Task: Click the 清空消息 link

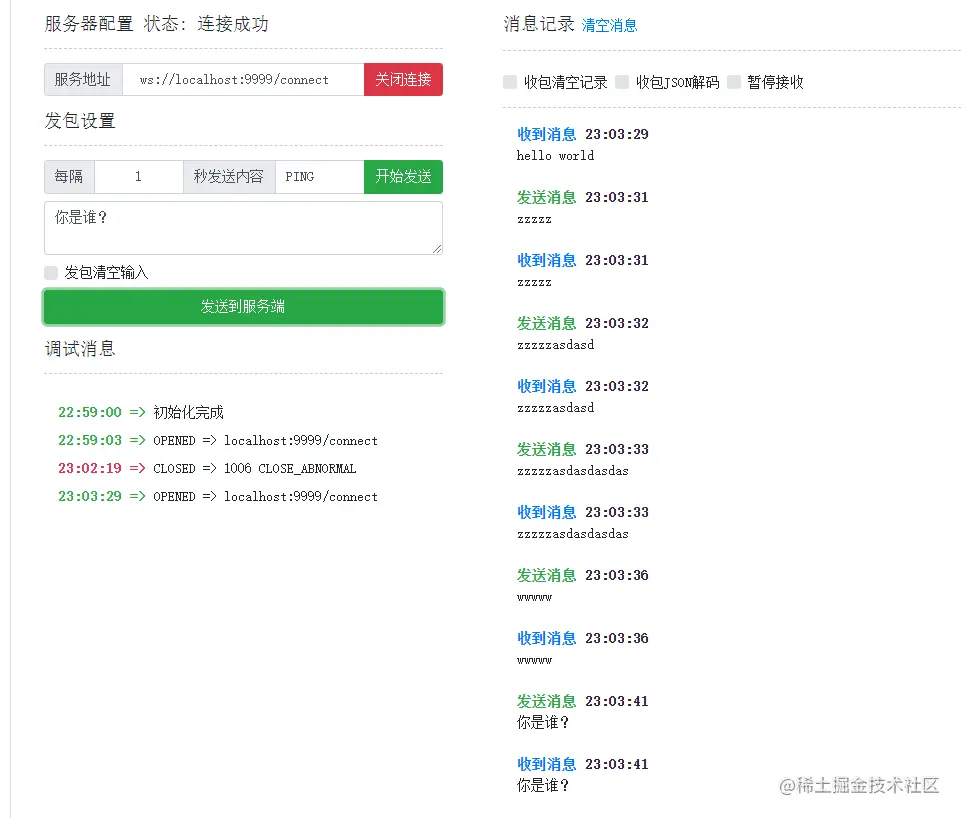Action: tap(609, 25)
